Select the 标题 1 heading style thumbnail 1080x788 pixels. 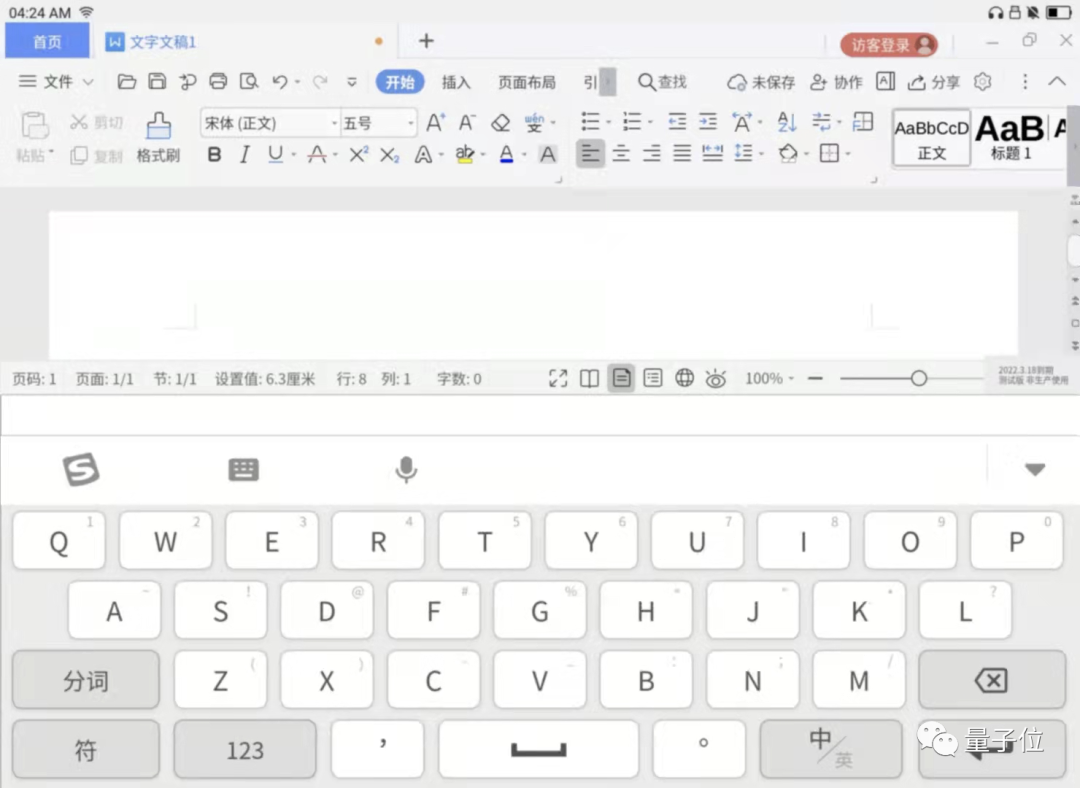point(1010,137)
